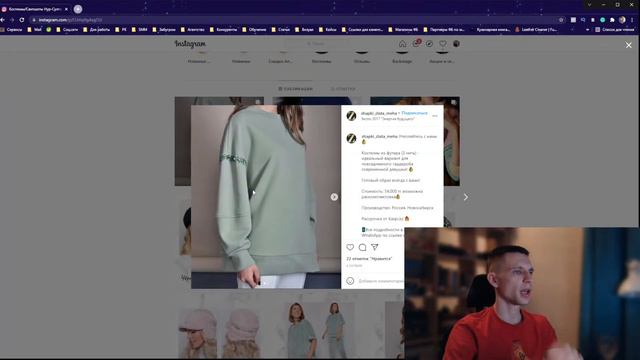The height and width of the screenshot is (360, 640).
Task: Expand the hidden bookmarks overflow chevron
Action: coord(587,29)
